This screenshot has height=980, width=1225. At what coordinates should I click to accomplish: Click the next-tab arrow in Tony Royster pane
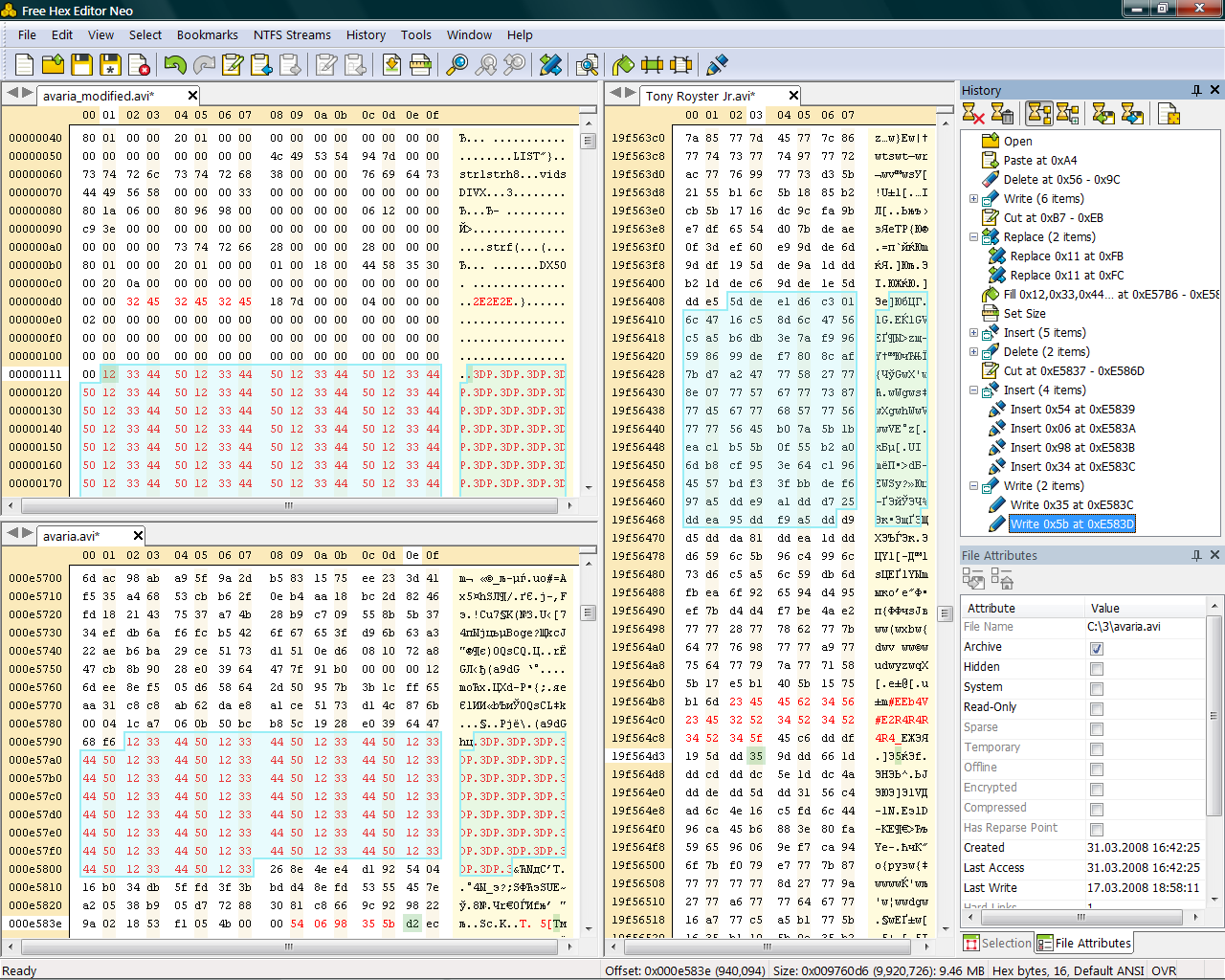(x=629, y=93)
